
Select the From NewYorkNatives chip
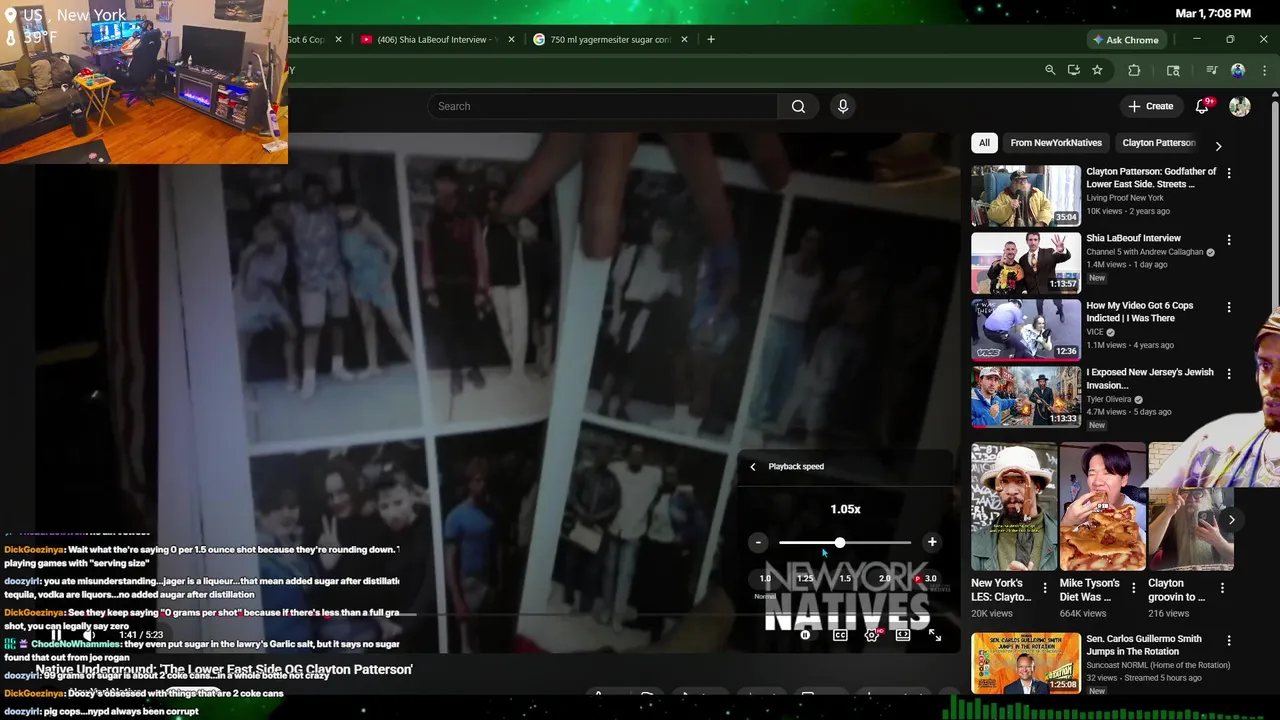(1056, 143)
